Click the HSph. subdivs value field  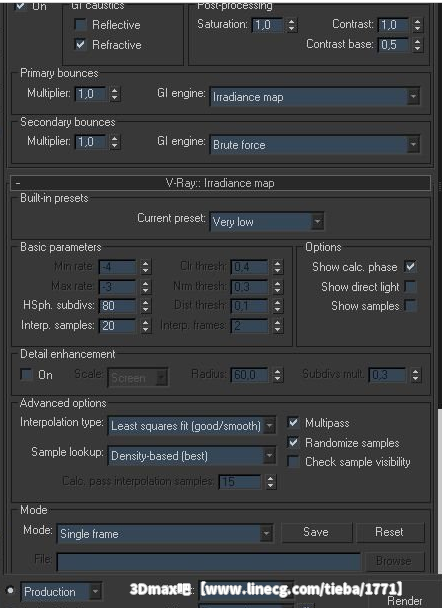[x=118, y=306]
